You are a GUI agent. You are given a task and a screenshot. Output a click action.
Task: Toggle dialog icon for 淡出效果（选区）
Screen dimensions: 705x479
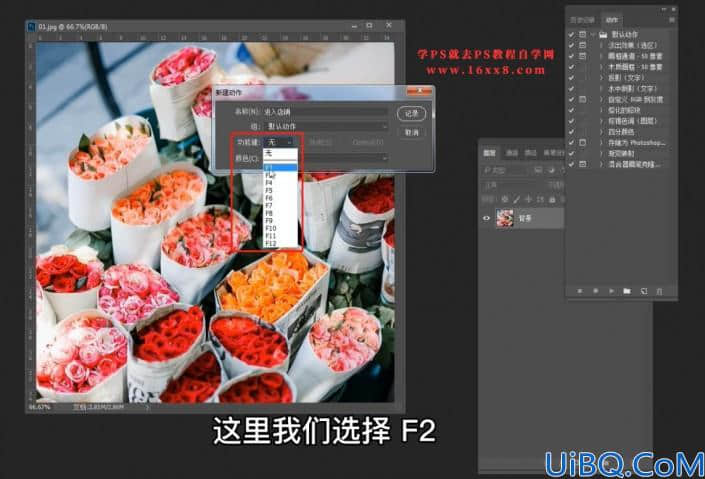click(583, 45)
